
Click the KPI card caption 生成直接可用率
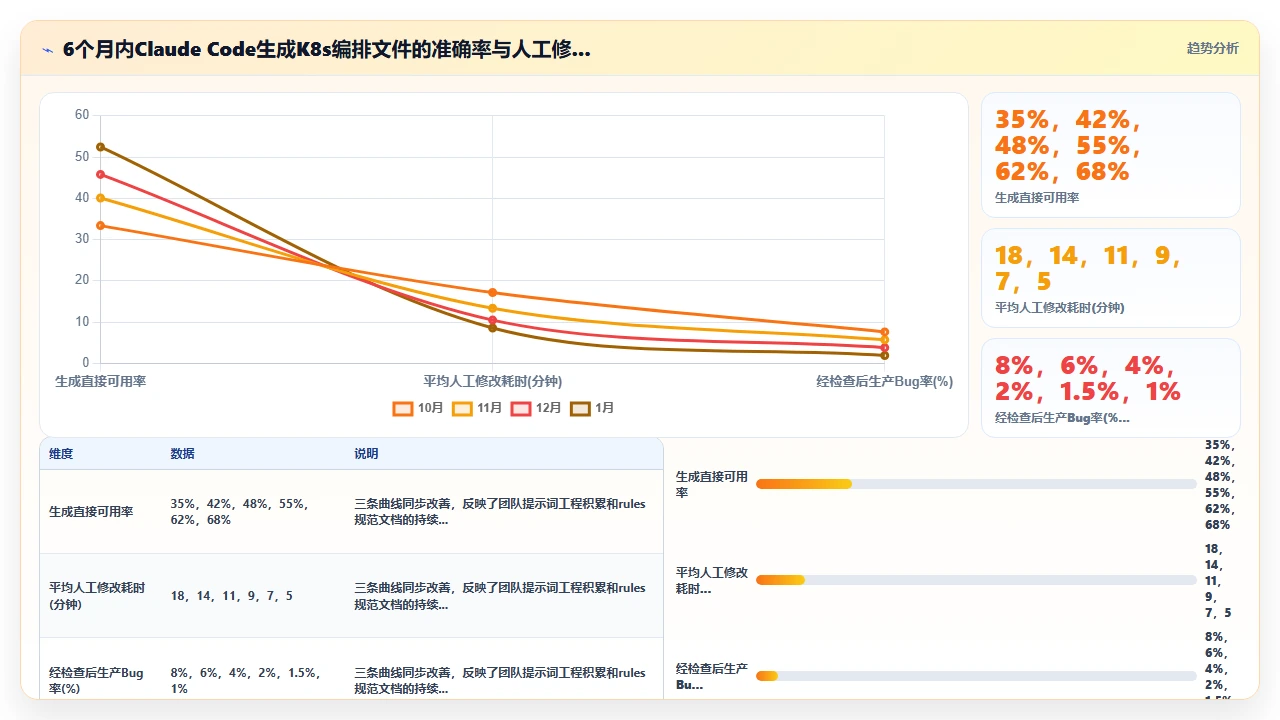[1037, 198]
